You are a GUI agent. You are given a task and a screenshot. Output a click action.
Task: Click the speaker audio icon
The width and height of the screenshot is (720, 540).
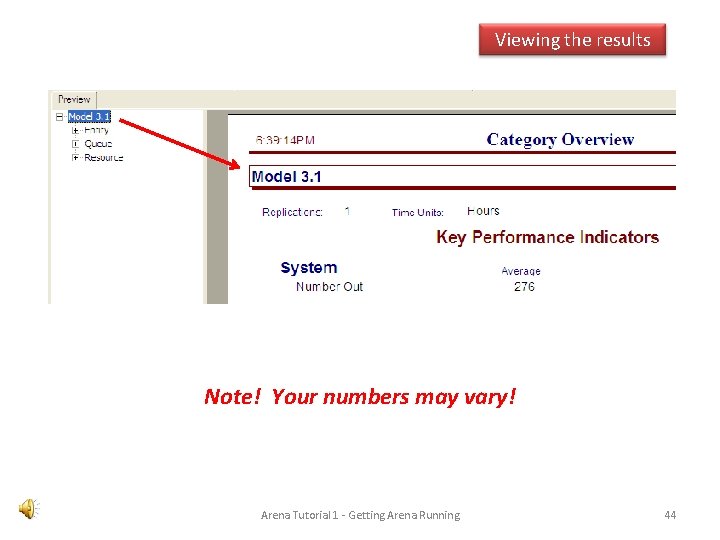[x=29, y=508]
